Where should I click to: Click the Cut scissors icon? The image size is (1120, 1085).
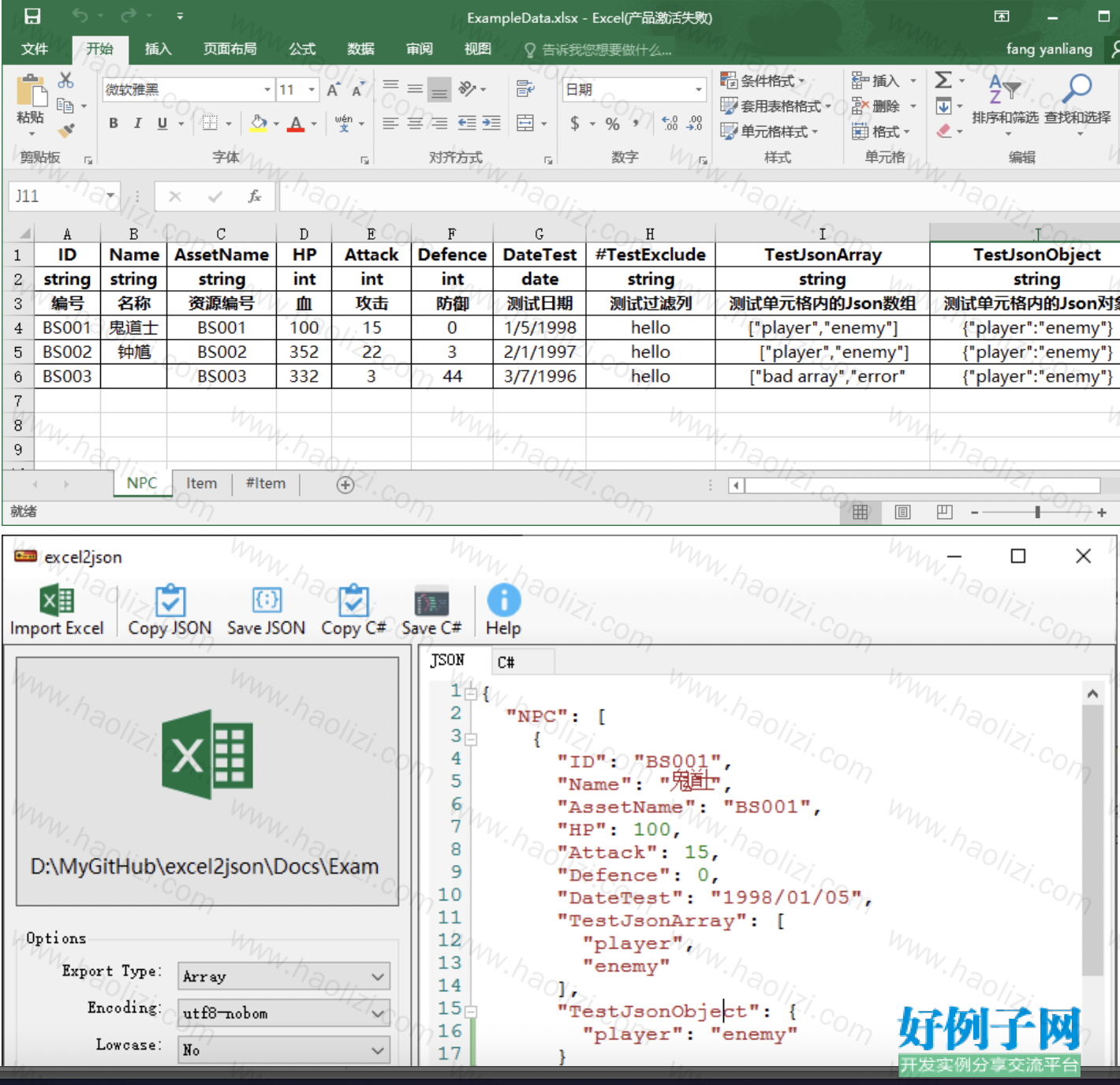tap(65, 80)
